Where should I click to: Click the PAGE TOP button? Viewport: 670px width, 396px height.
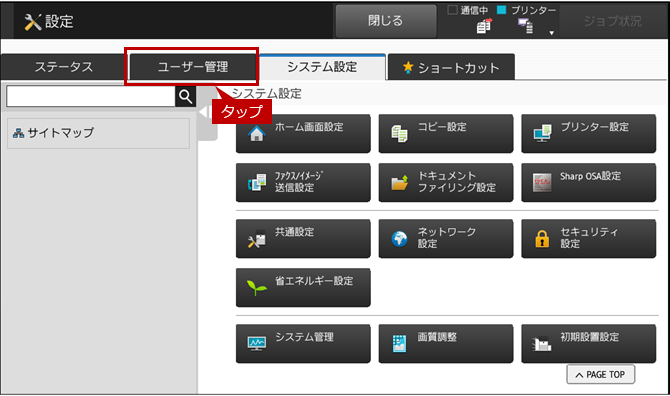click(601, 375)
